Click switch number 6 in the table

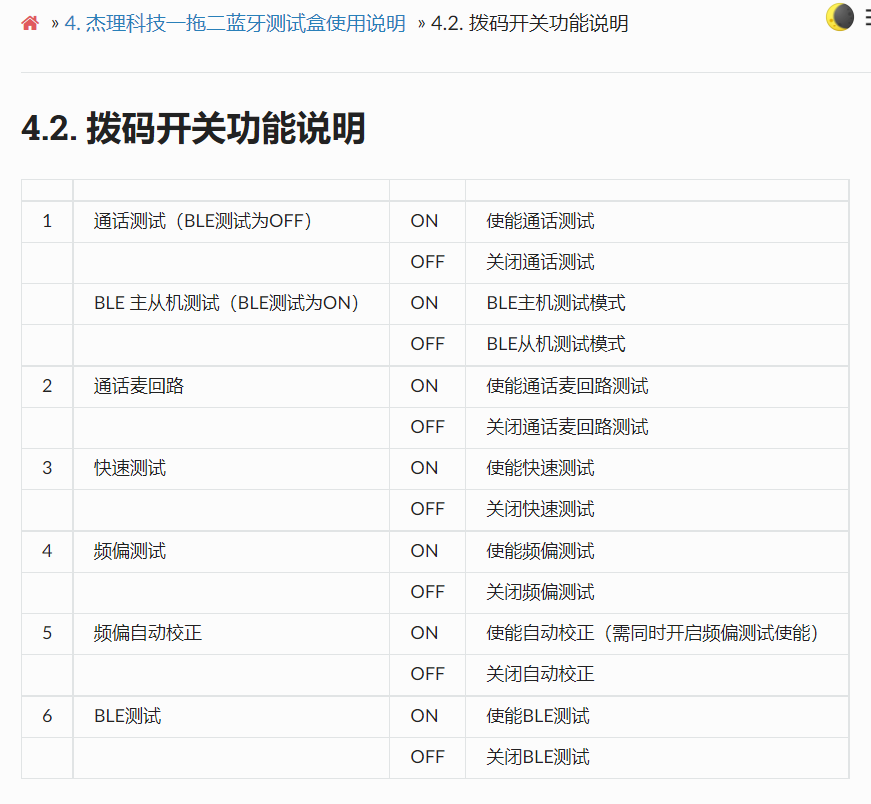pos(47,716)
